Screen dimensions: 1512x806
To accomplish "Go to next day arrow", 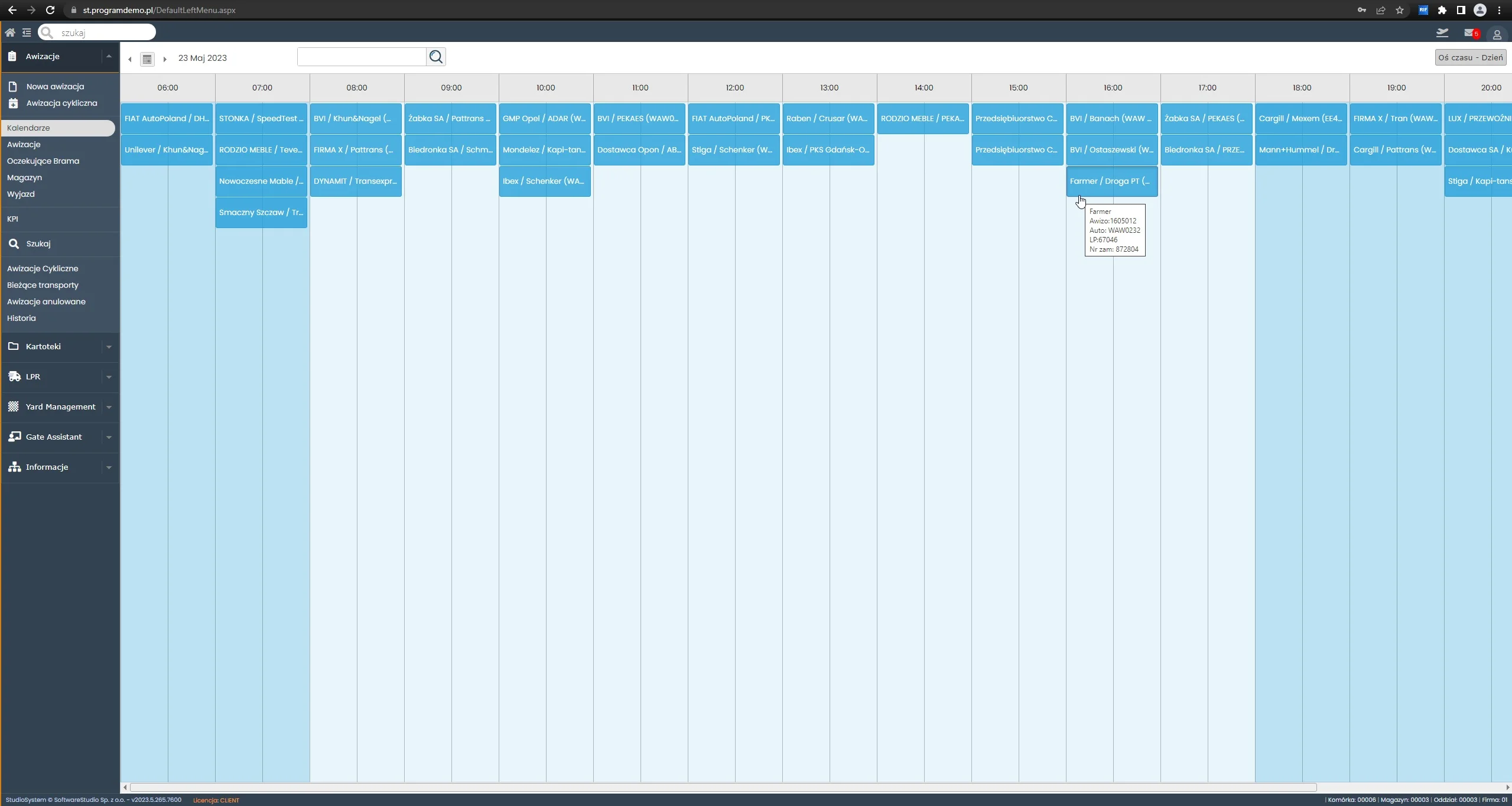I will tap(165, 58).
